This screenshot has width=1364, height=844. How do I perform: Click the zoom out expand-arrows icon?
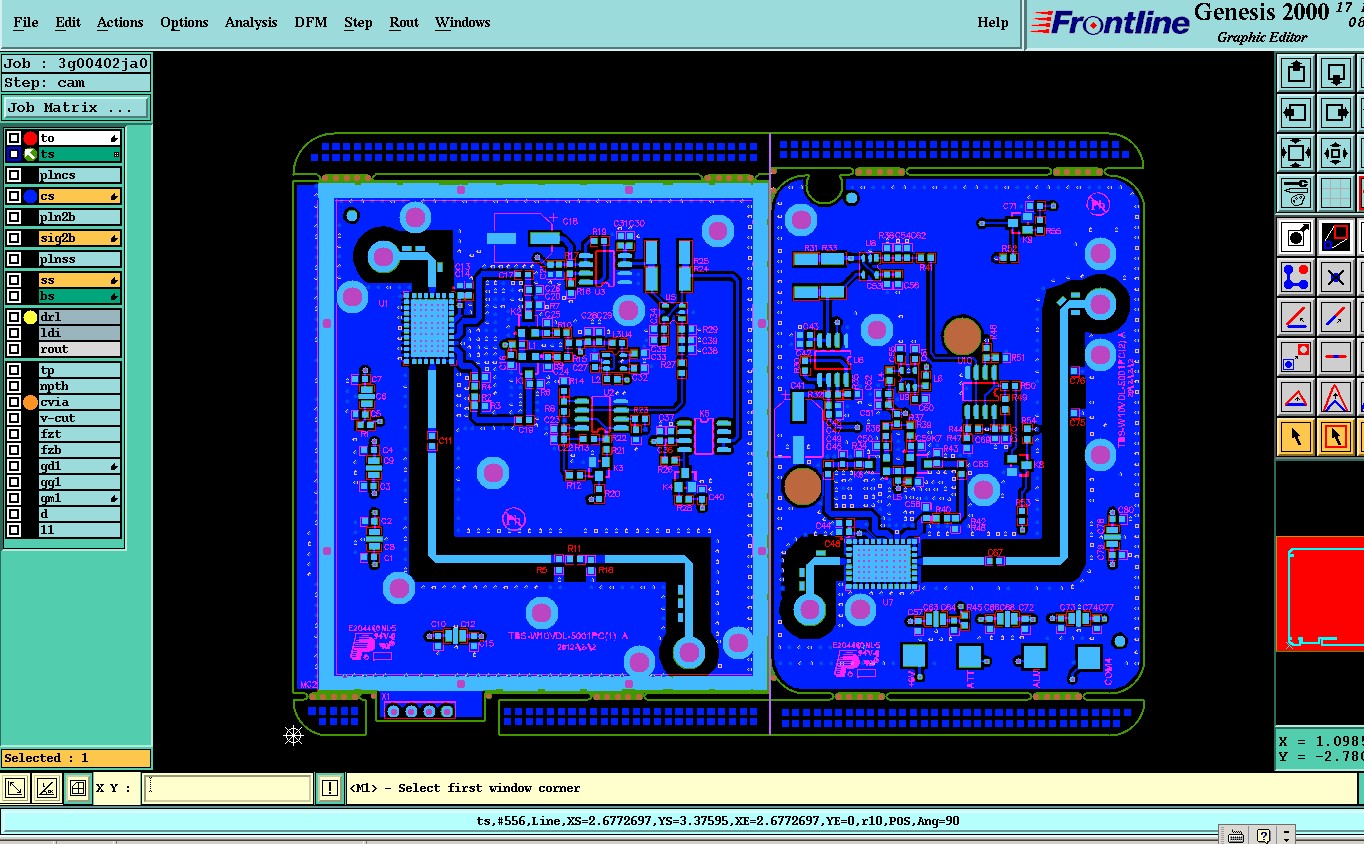[1297, 153]
